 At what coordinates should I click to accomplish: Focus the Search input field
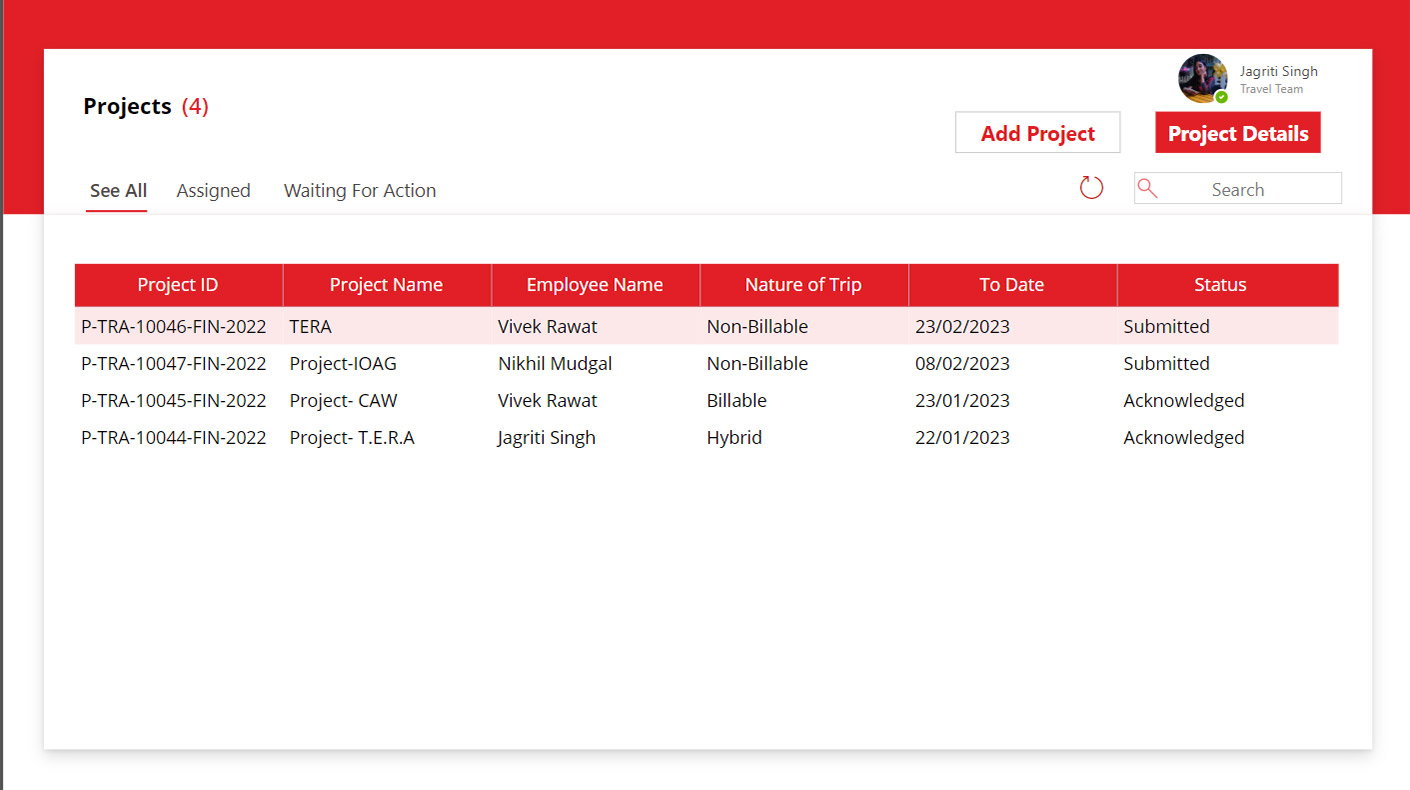tap(1238, 188)
